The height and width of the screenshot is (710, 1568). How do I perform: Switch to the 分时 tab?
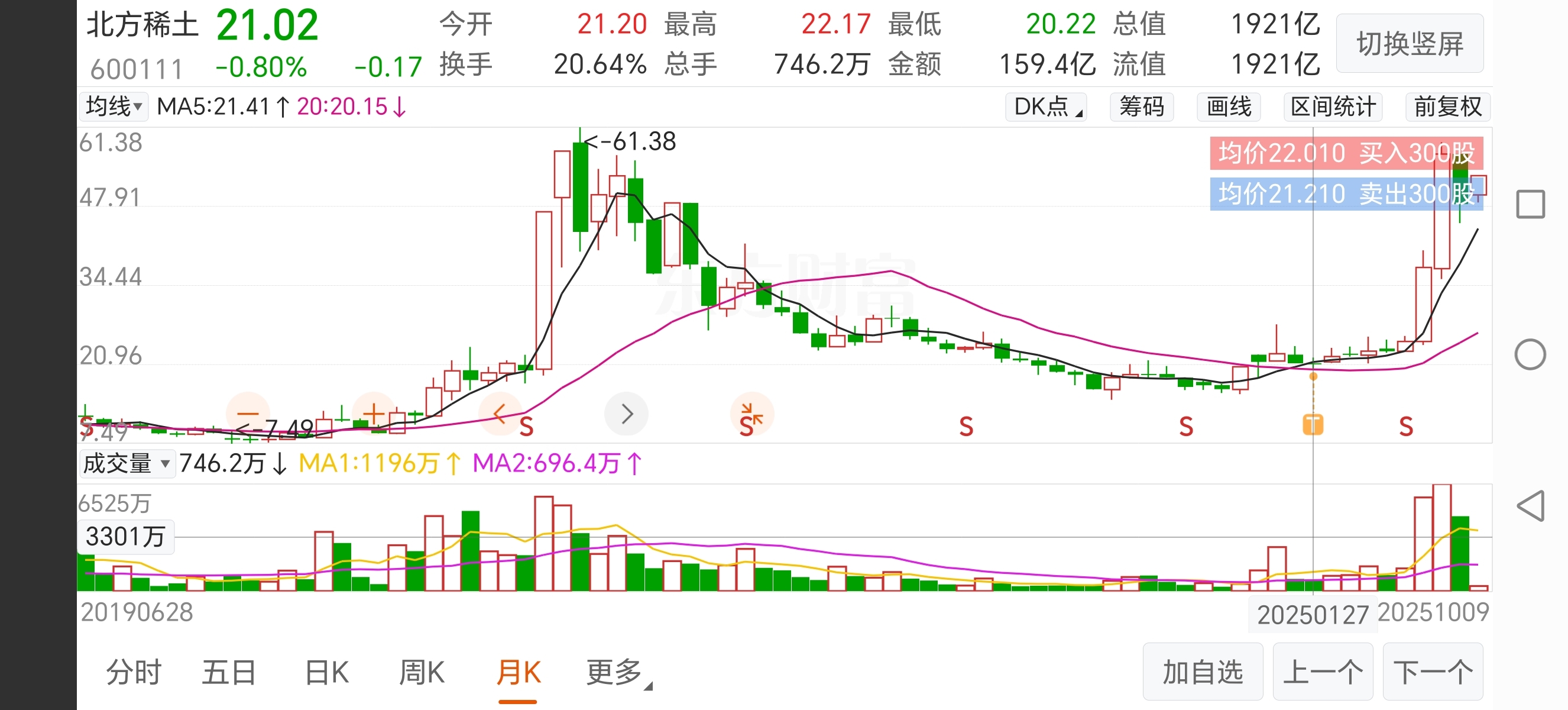(134, 672)
